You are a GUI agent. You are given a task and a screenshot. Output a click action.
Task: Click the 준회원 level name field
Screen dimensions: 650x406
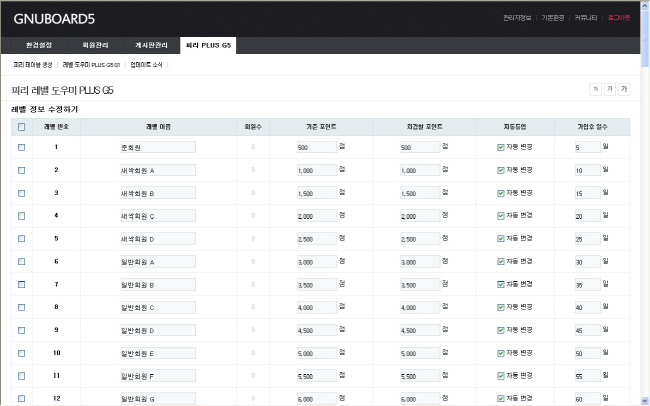(x=157, y=147)
